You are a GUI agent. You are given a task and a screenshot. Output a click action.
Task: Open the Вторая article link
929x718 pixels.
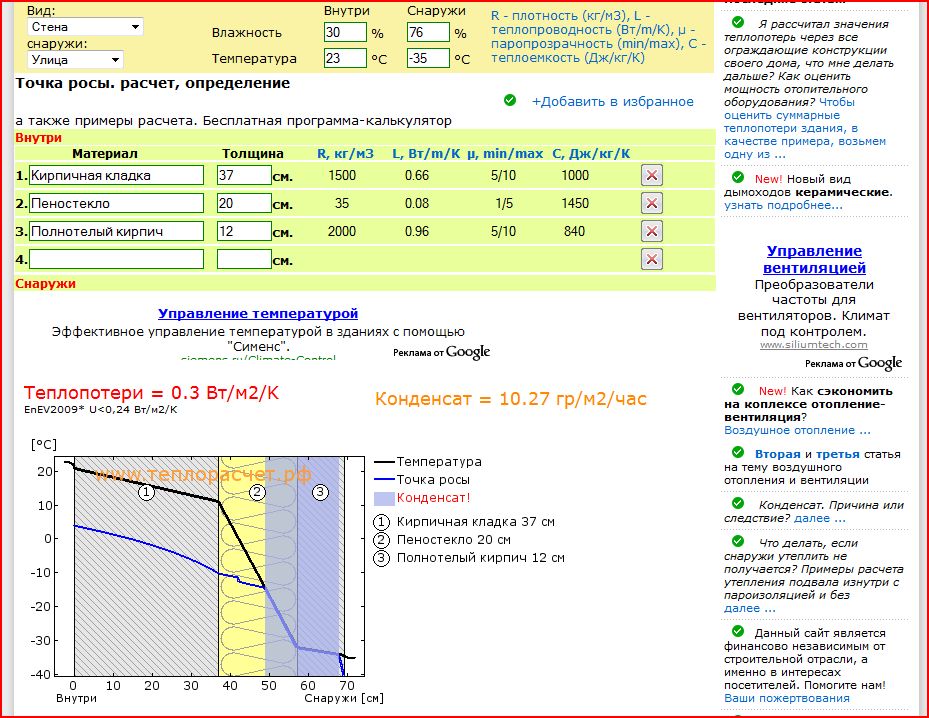click(777, 454)
